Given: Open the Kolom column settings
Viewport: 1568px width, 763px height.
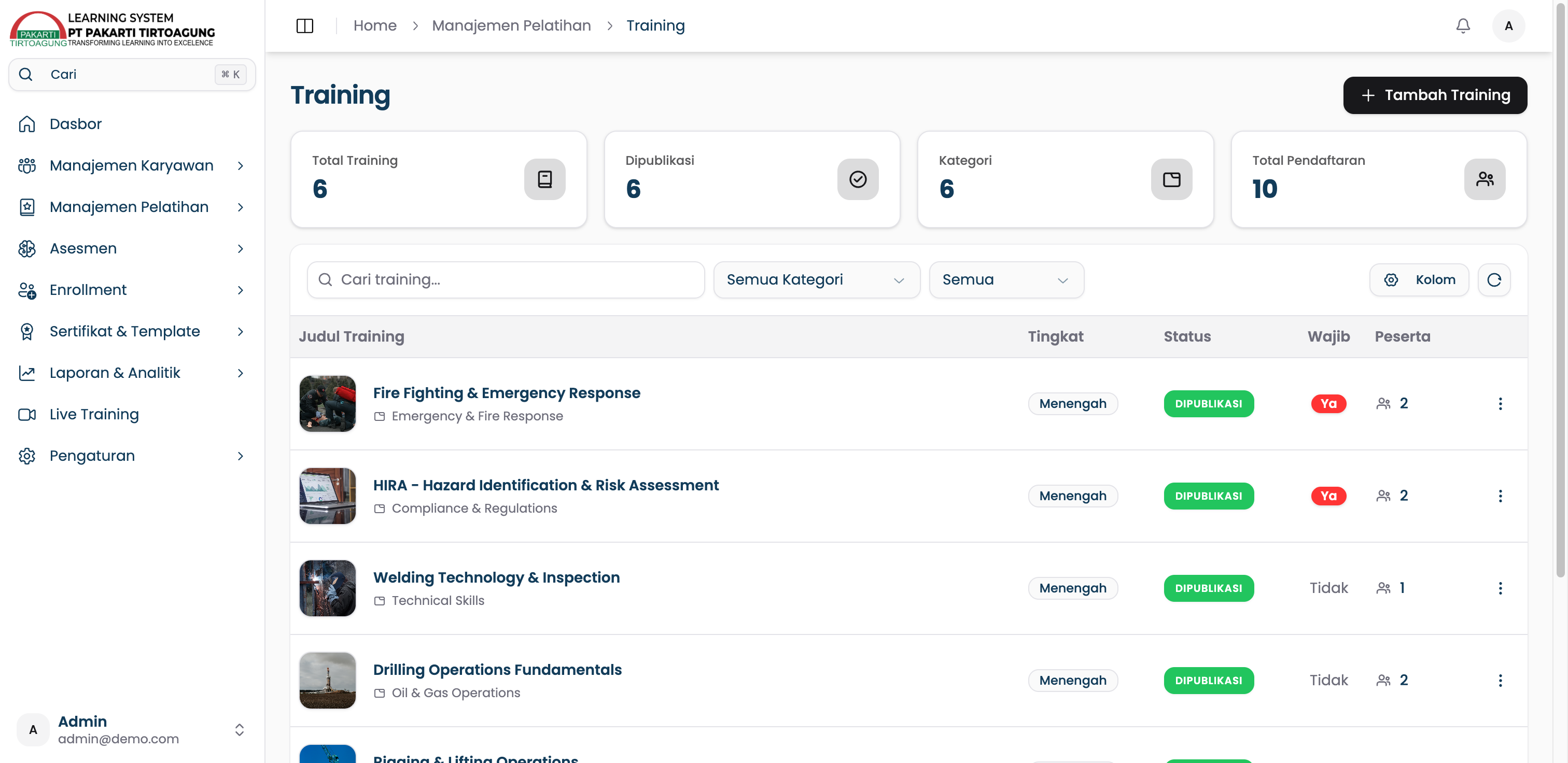Looking at the screenshot, I should pyautogui.click(x=1419, y=280).
